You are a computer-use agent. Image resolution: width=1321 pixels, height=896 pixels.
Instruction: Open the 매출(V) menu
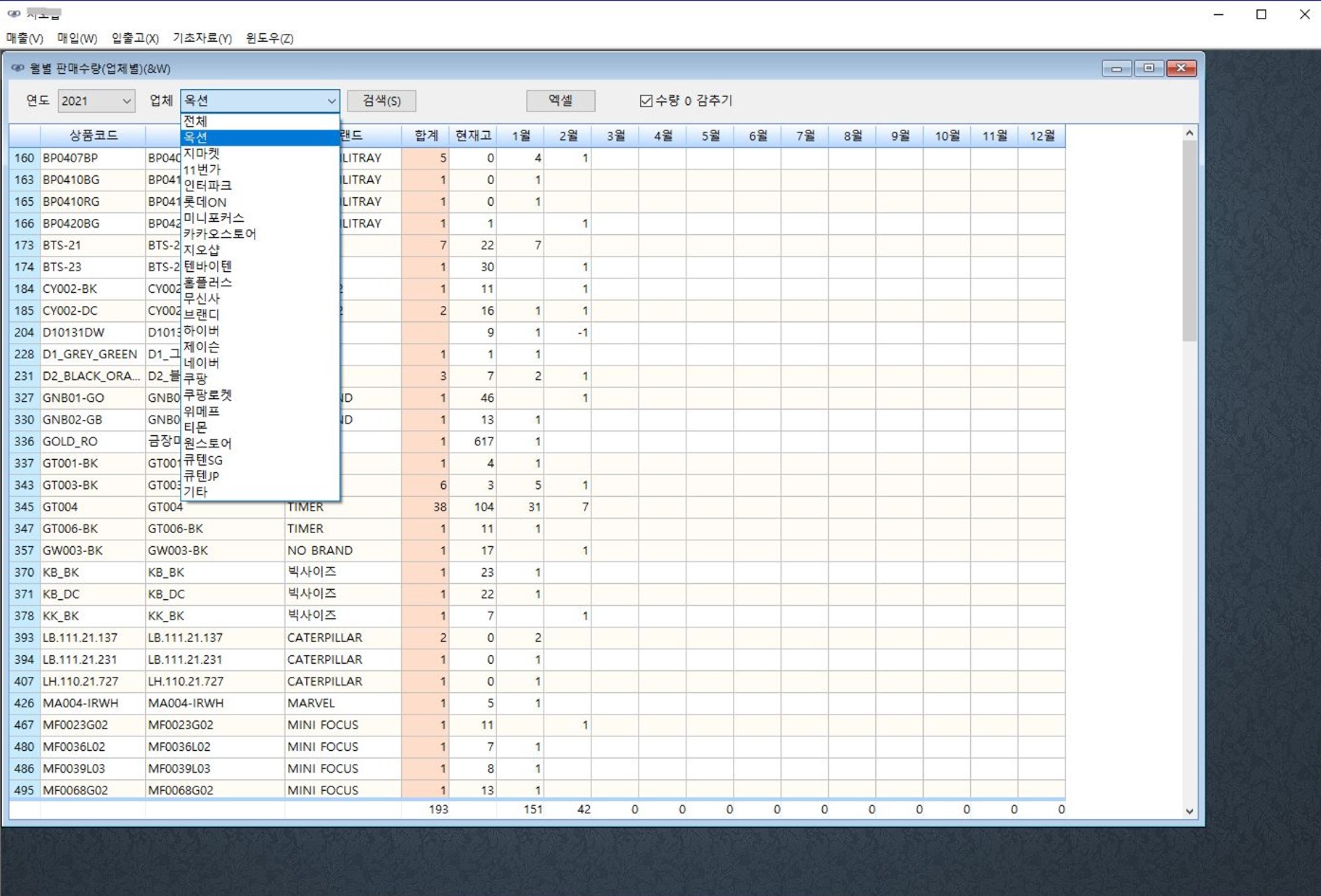coord(25,38)
